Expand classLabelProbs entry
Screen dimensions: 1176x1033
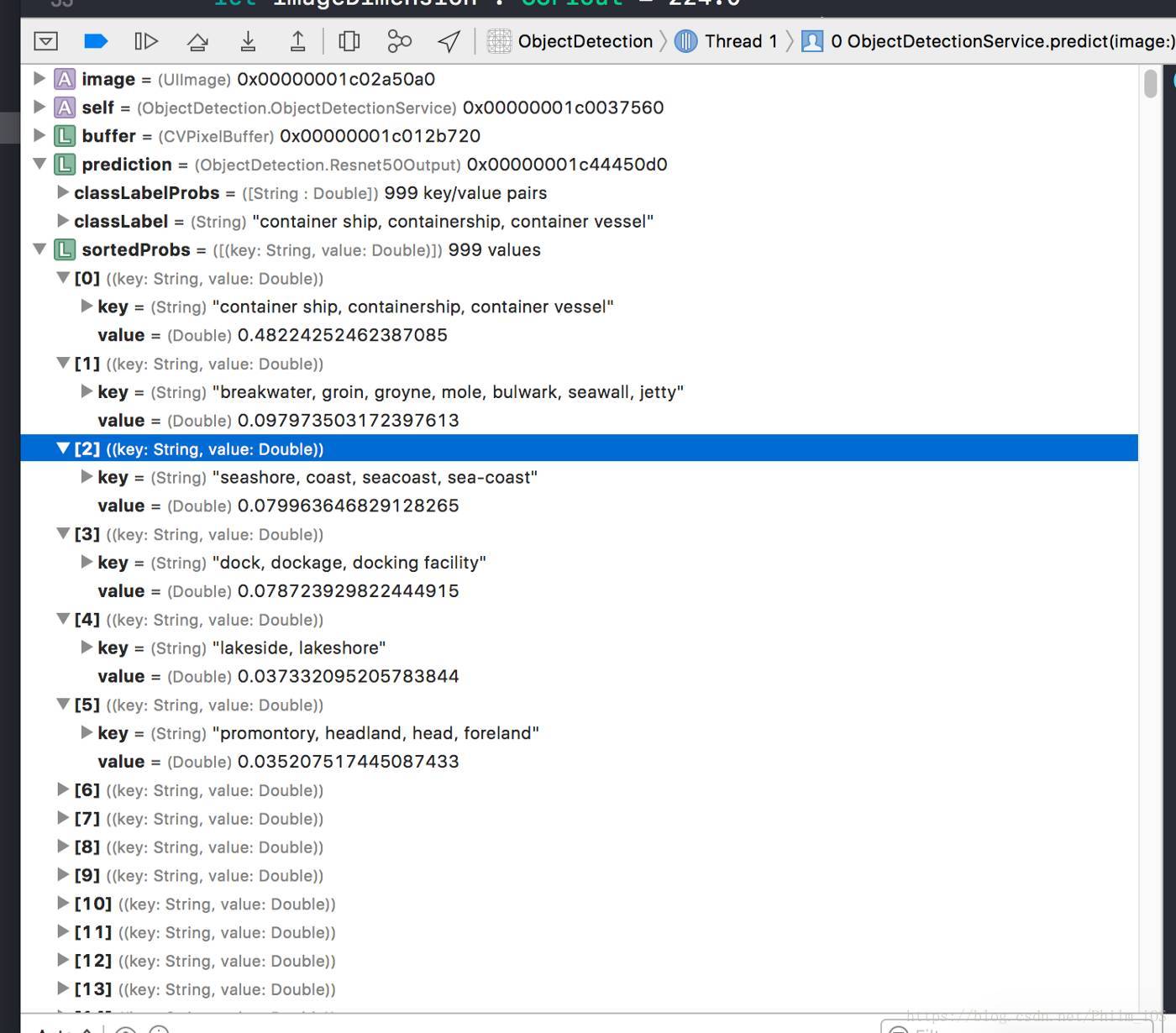62,192
